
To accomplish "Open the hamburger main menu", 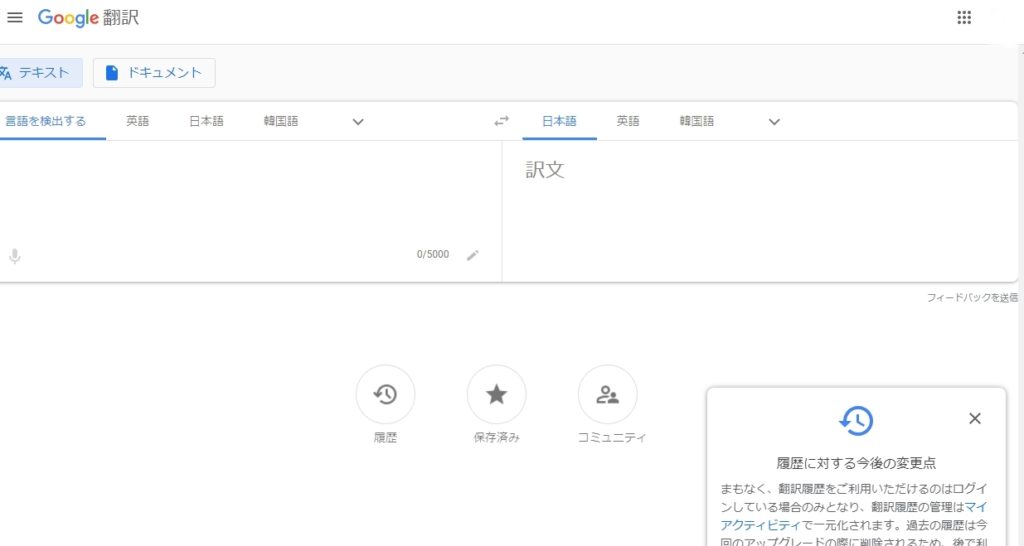I will pos(14,18).
